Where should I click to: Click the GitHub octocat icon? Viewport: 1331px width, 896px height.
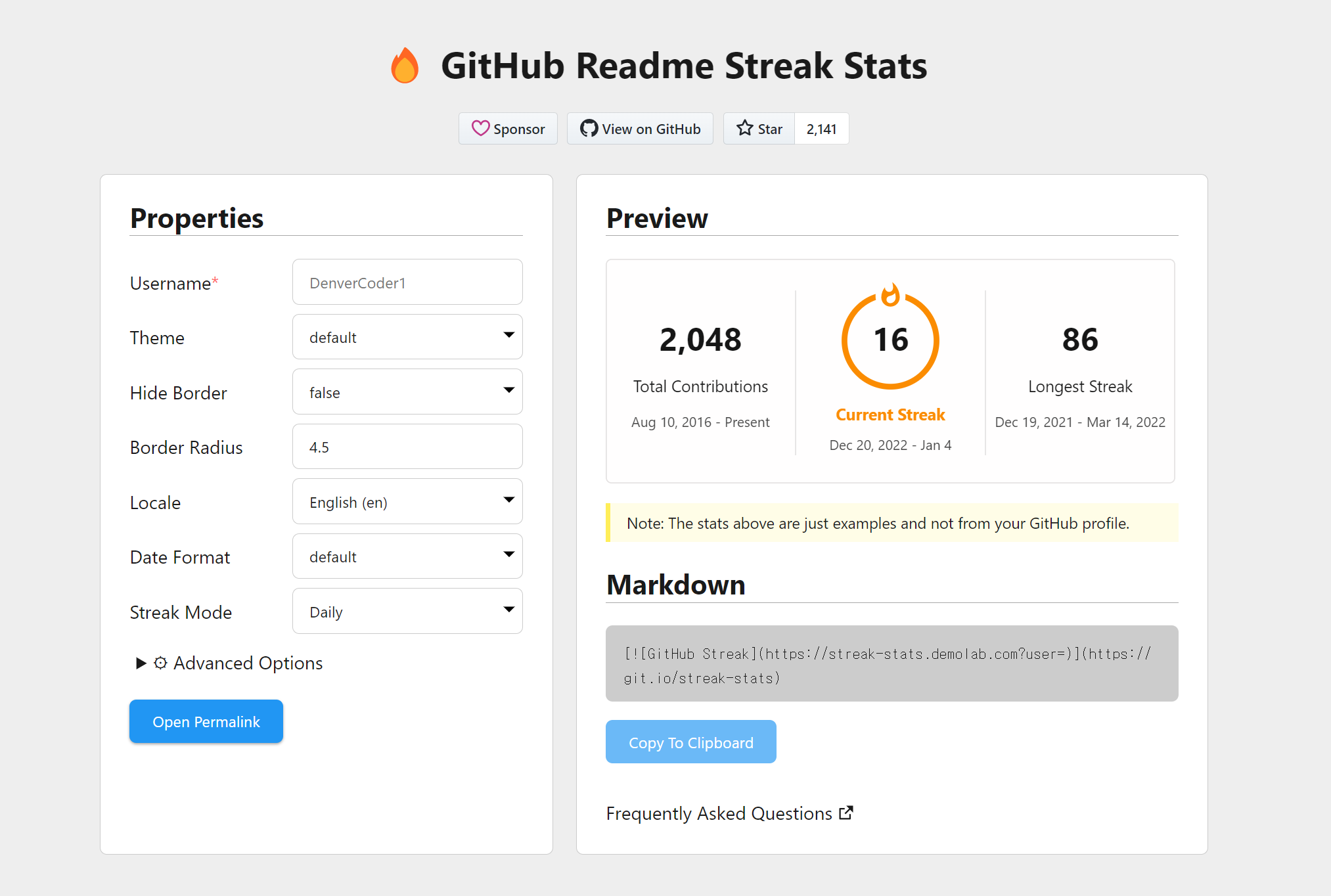pyautogui.click(x=589, y=128)
